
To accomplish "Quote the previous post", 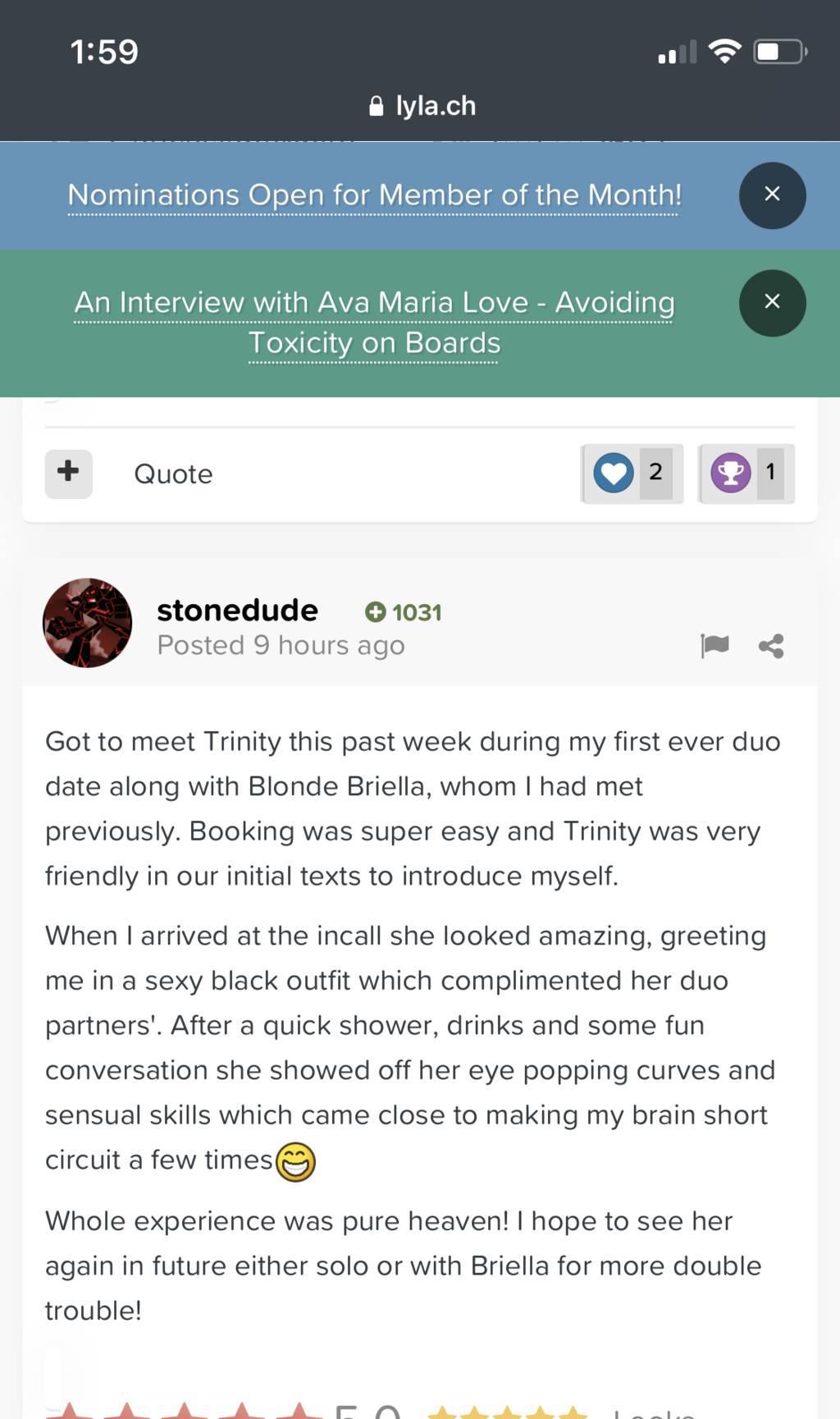I will [173, 474].
